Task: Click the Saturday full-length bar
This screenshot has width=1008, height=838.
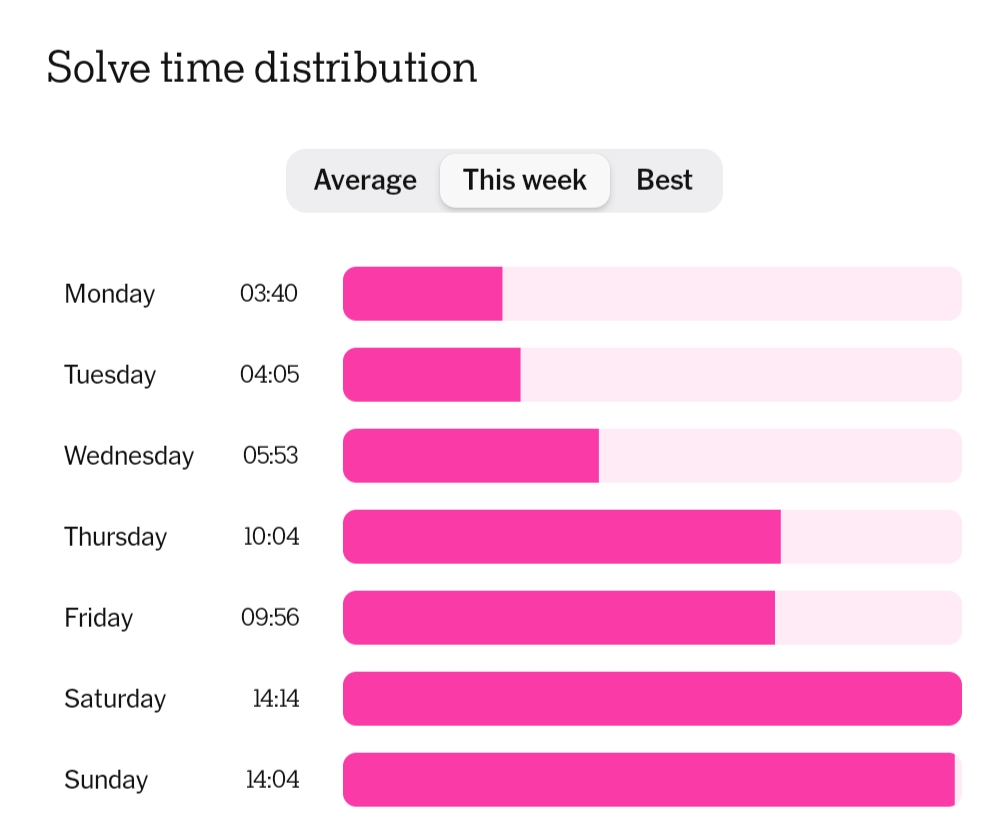Action: (x=652, y=699)
